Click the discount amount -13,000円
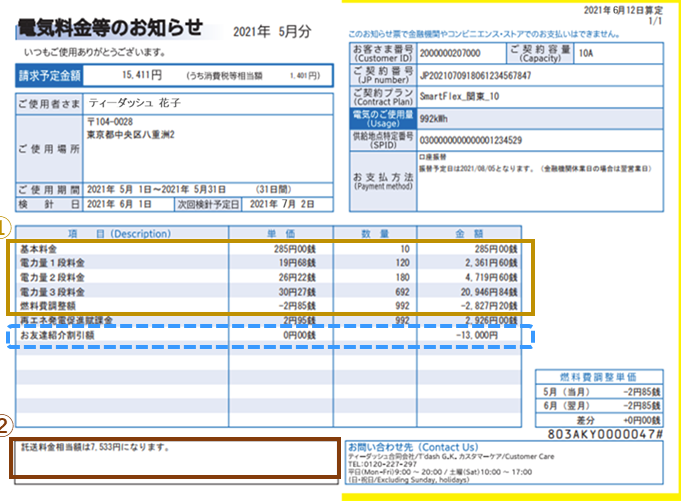Screen dimensions: 681x501 point(477,335)
